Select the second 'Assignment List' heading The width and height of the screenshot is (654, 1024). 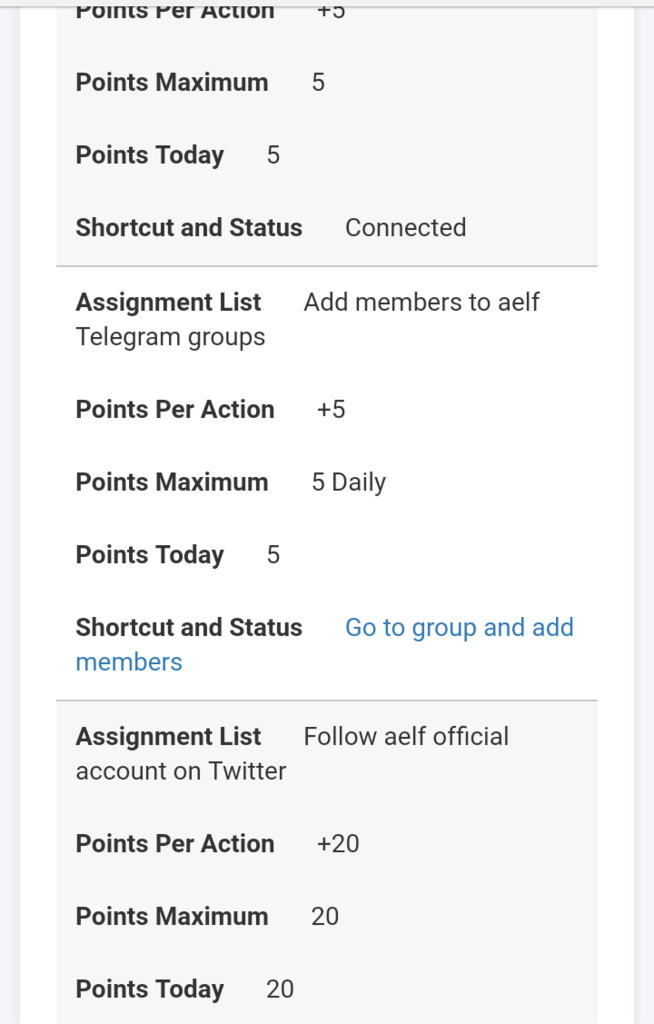click(x=168, y=736)
